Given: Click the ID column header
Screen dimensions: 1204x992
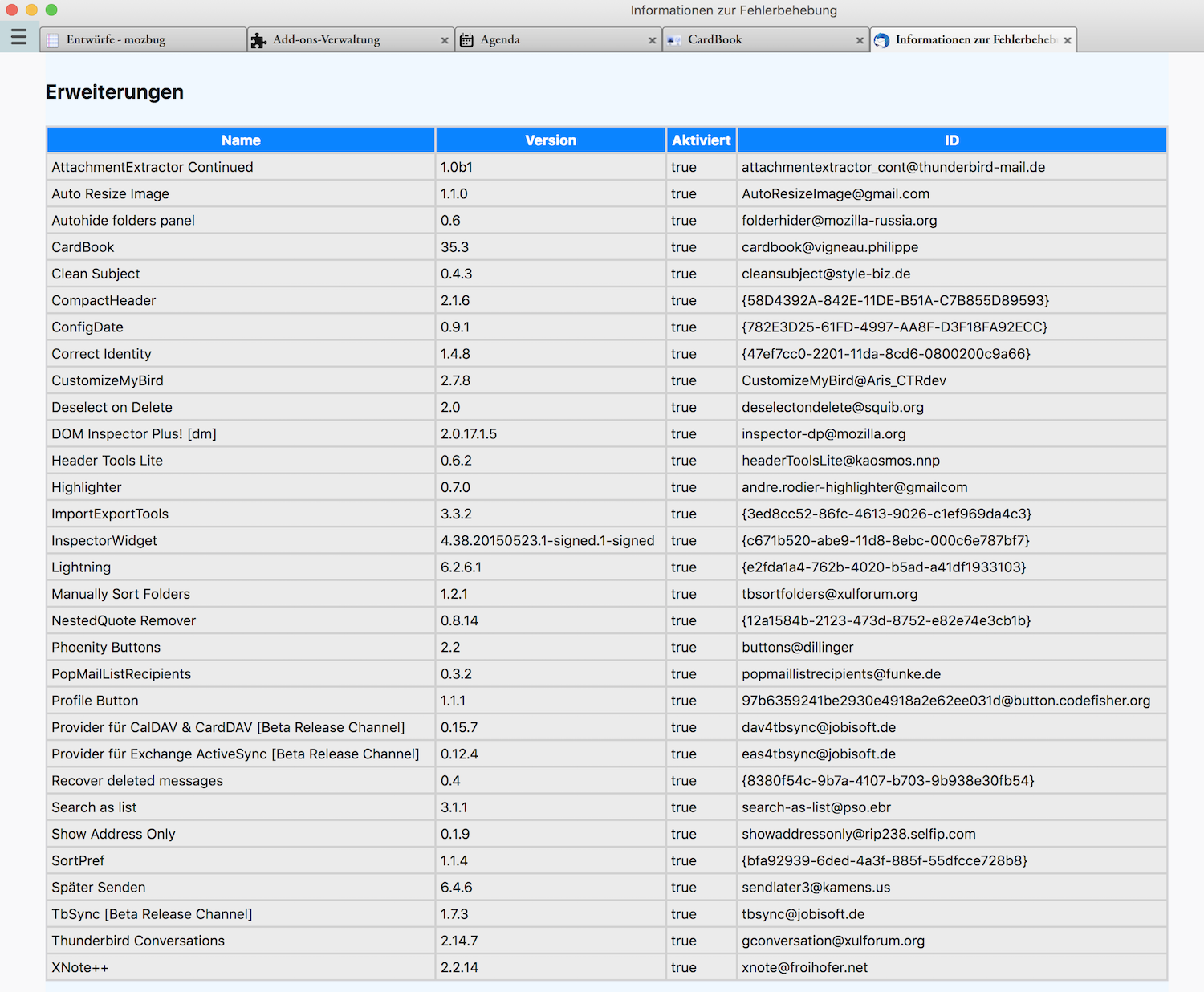Looking at the screenshot, I should [x=952, y=140].
